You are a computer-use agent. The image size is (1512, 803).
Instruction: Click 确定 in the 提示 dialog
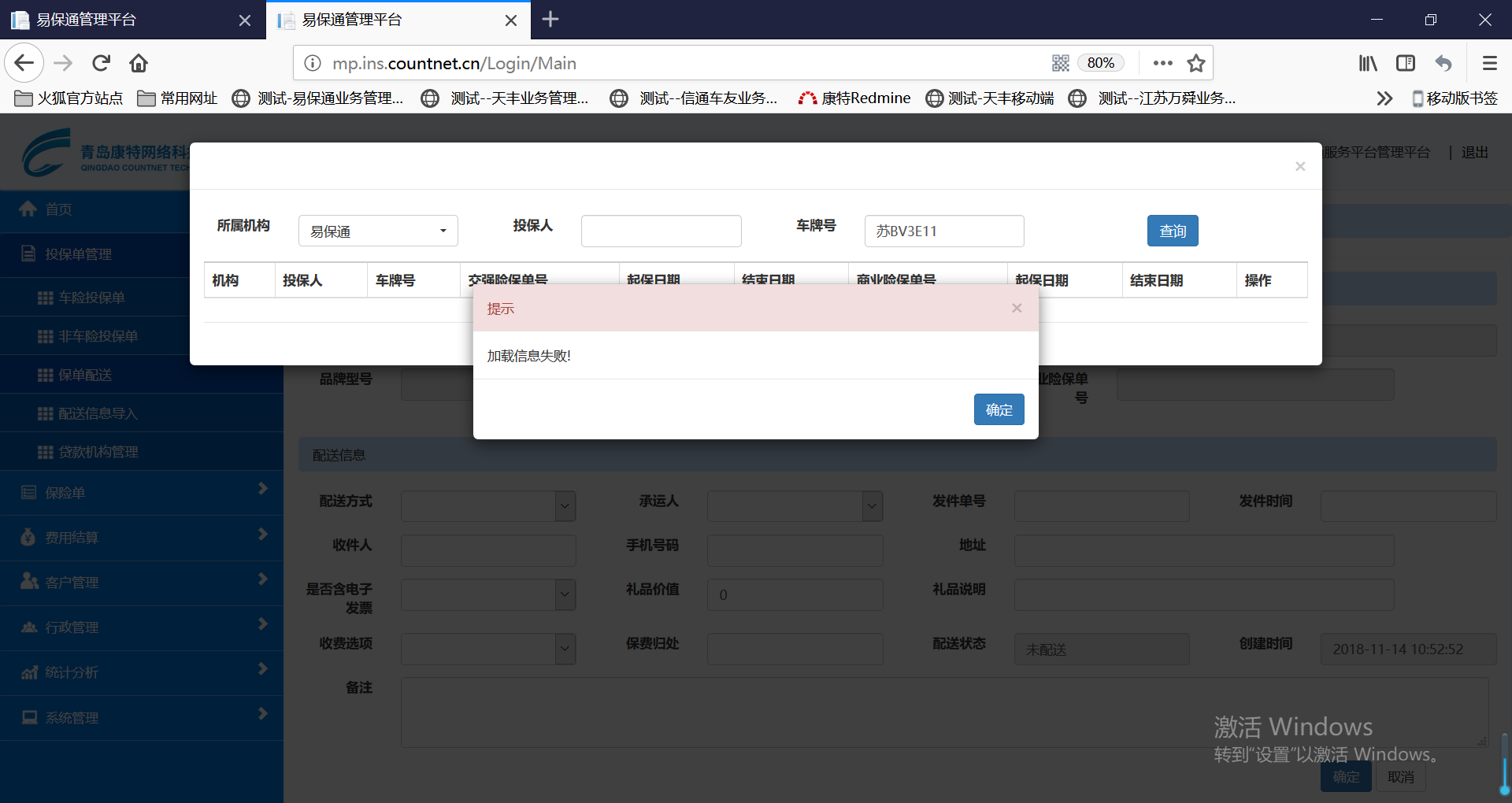pos(999,409)
